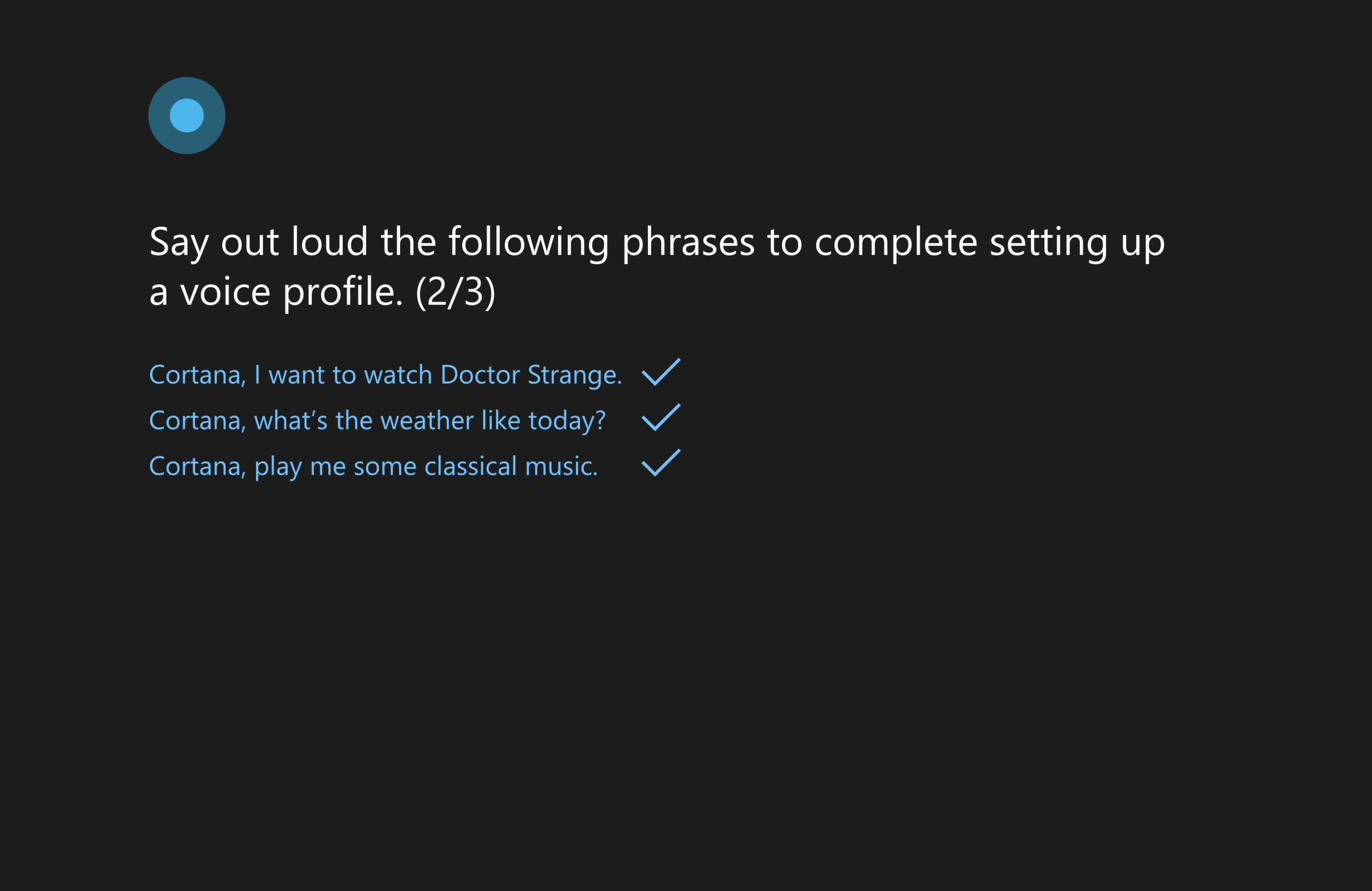Click checkmark beside the classical music phrase
1372x891 pixels.
tap(661, 463)
